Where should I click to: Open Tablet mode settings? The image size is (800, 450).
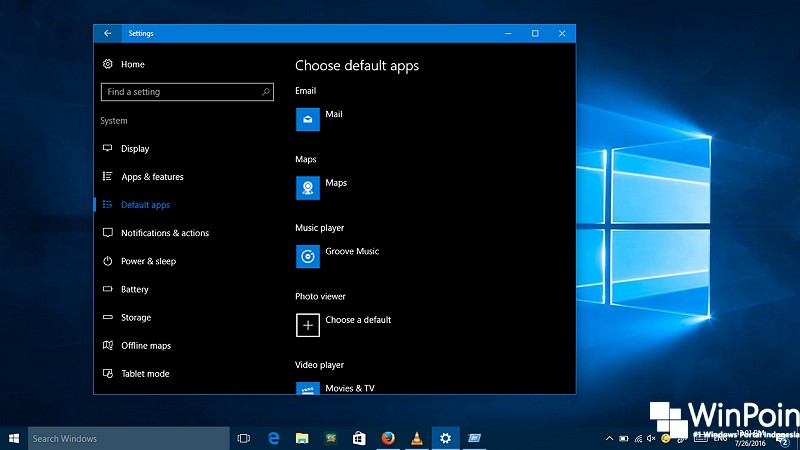[x=145, y=373]
